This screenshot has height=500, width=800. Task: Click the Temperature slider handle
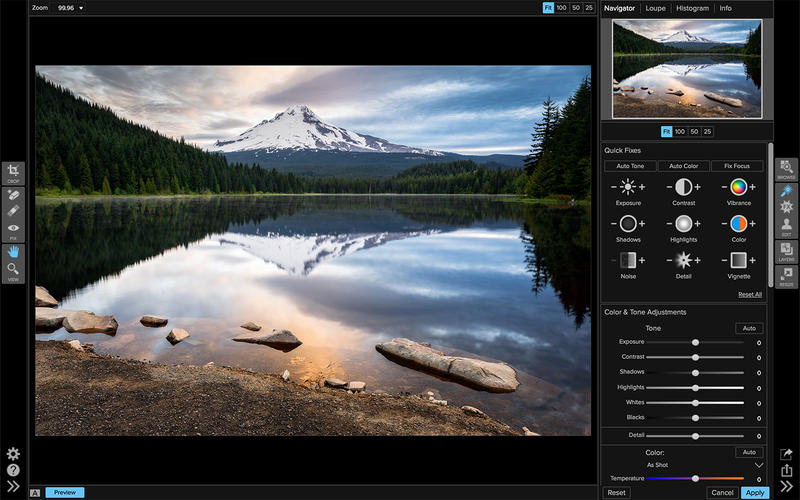point(695,478)
